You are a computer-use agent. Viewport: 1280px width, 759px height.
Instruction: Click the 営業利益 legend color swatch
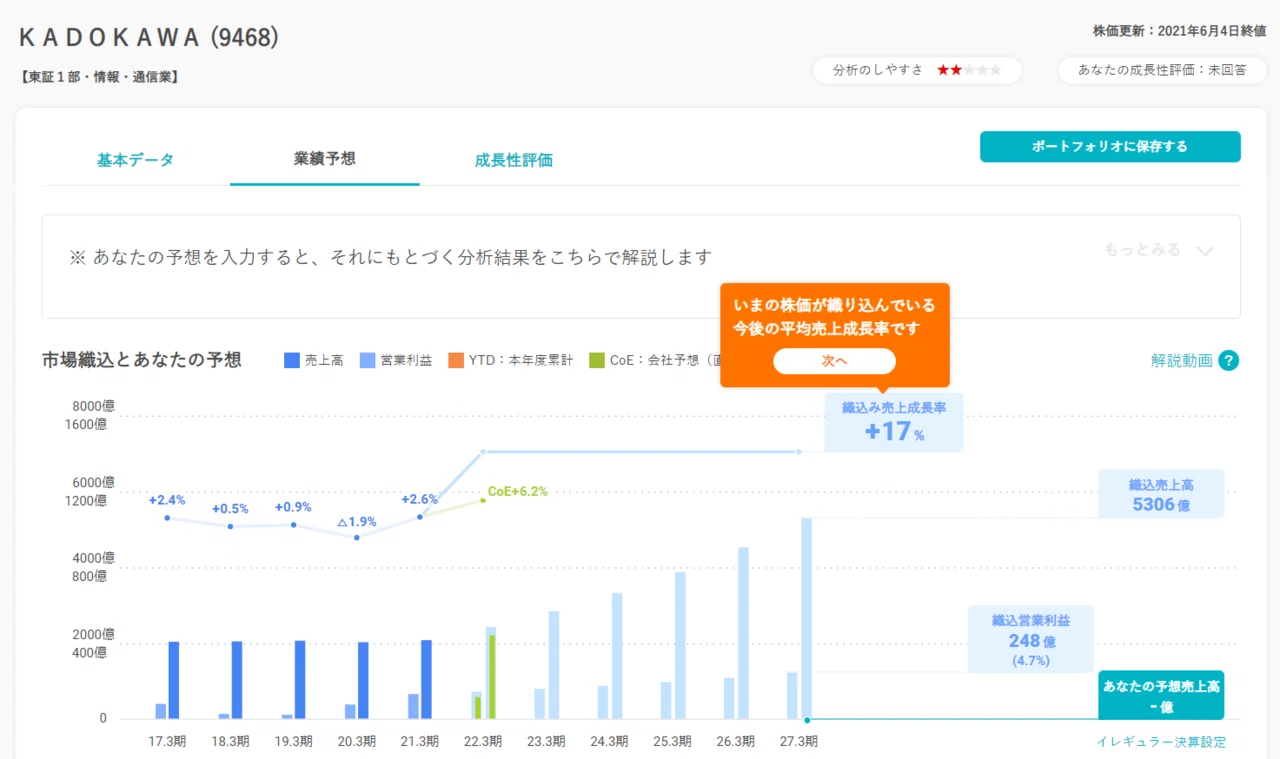(367, 360)
